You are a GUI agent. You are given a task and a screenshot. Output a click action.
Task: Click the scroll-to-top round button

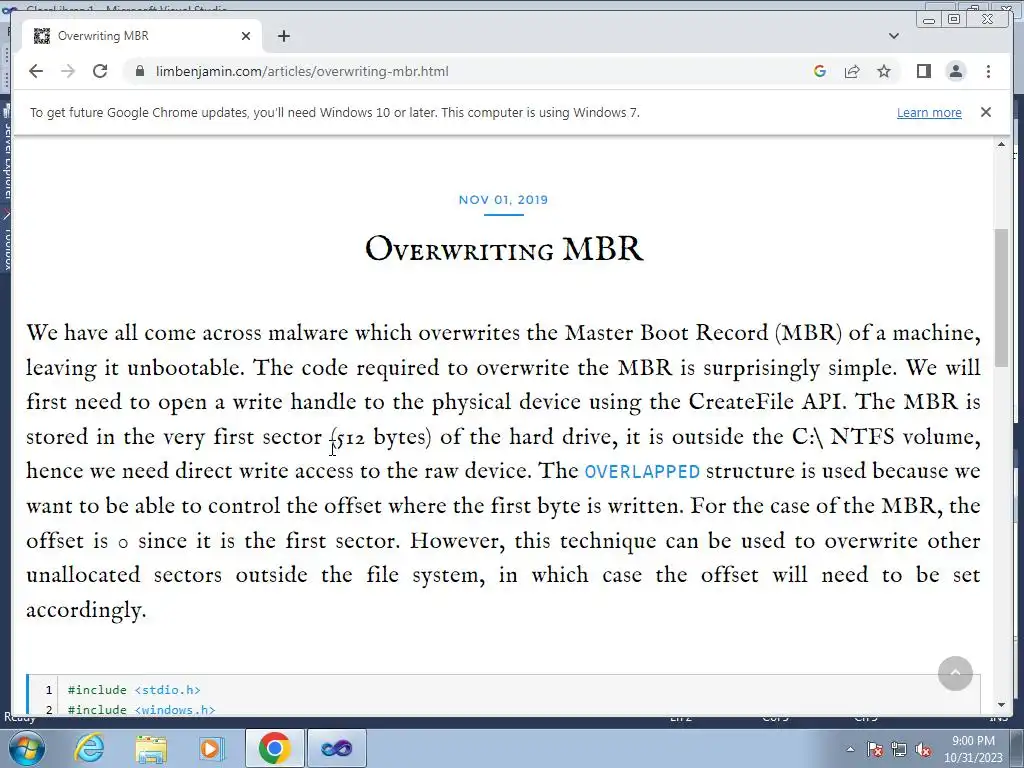[x=955, y=673]
